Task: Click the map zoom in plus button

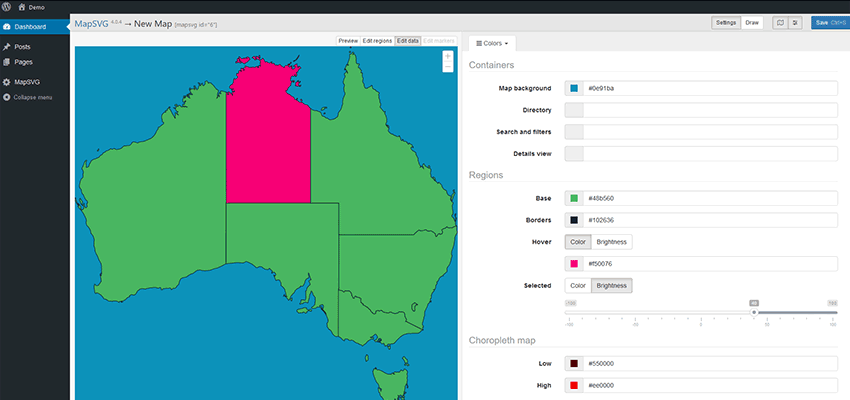Action: pos(447,57)
